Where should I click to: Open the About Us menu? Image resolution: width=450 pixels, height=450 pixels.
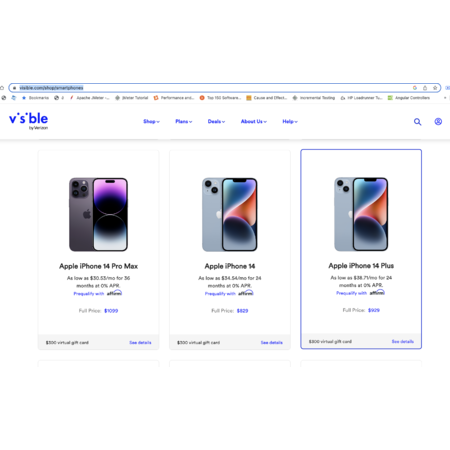[x=254, y=121]
